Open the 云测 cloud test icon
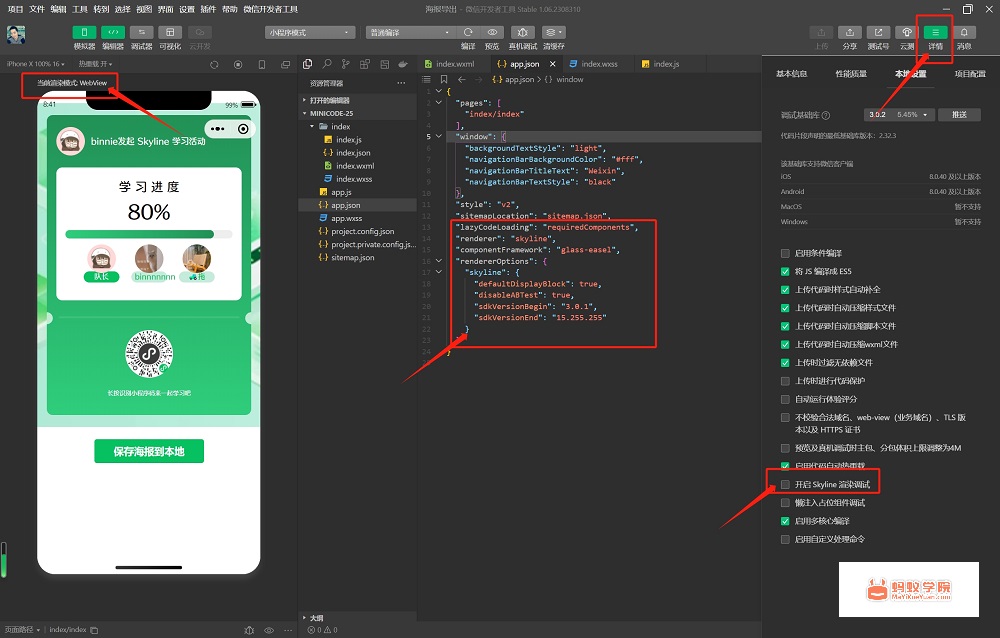 tap(907, 33)
